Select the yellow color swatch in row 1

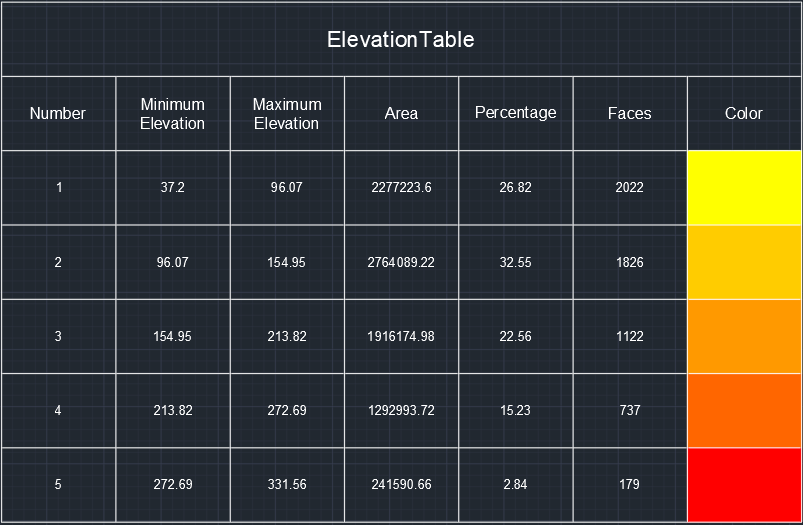click(x=744, y=188)
